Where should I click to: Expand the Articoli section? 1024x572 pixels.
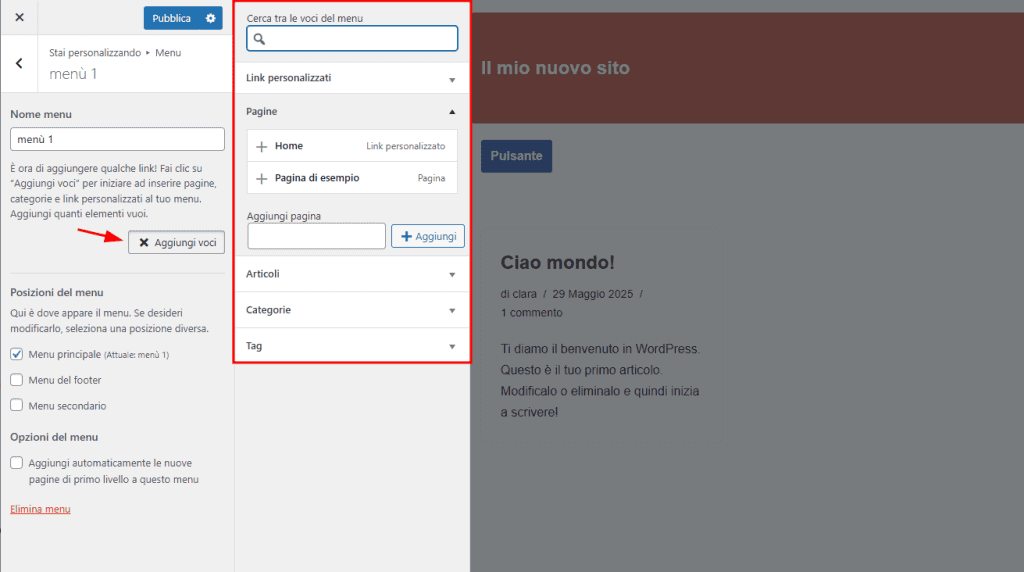point(351,274)
